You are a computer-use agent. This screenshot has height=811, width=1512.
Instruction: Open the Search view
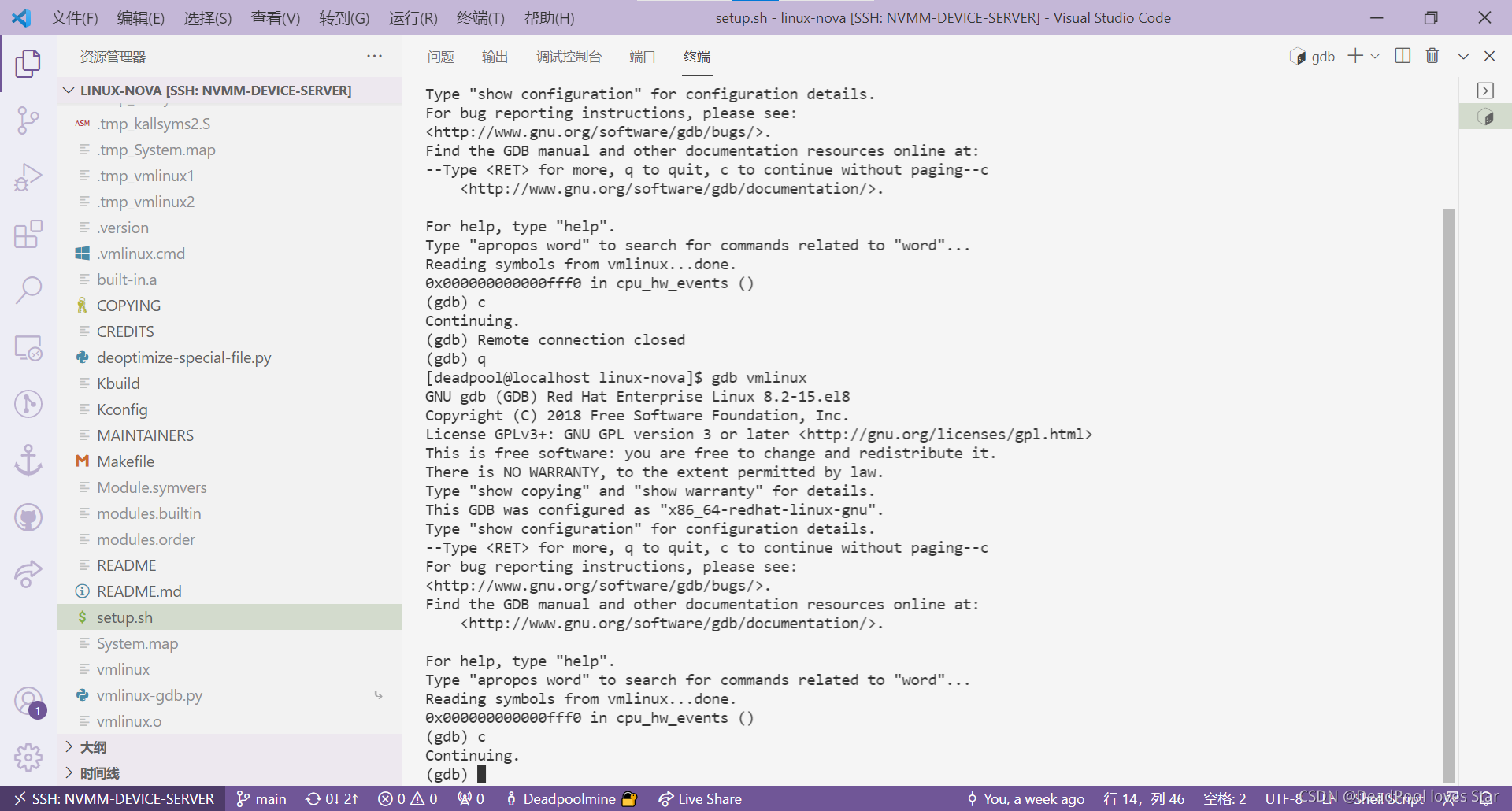28,291
